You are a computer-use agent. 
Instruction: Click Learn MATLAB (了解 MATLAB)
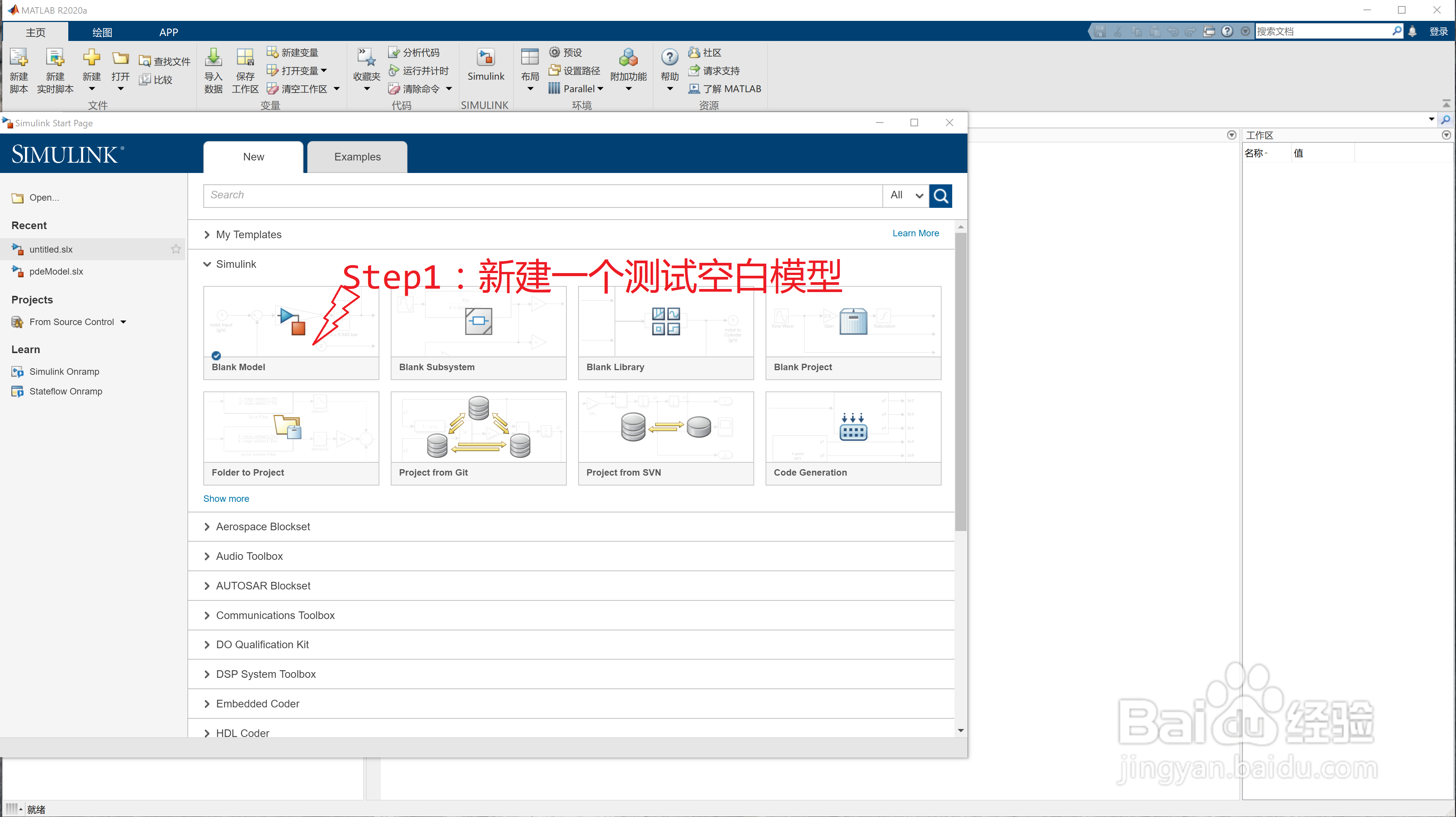(x=725, y=89)
